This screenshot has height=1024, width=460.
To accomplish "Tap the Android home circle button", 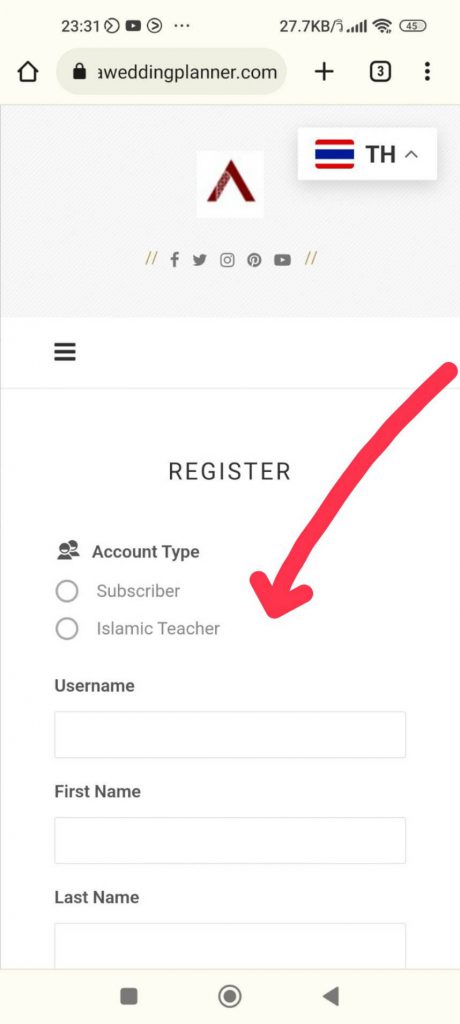I will pyautogui.click(x=229, y=996).
